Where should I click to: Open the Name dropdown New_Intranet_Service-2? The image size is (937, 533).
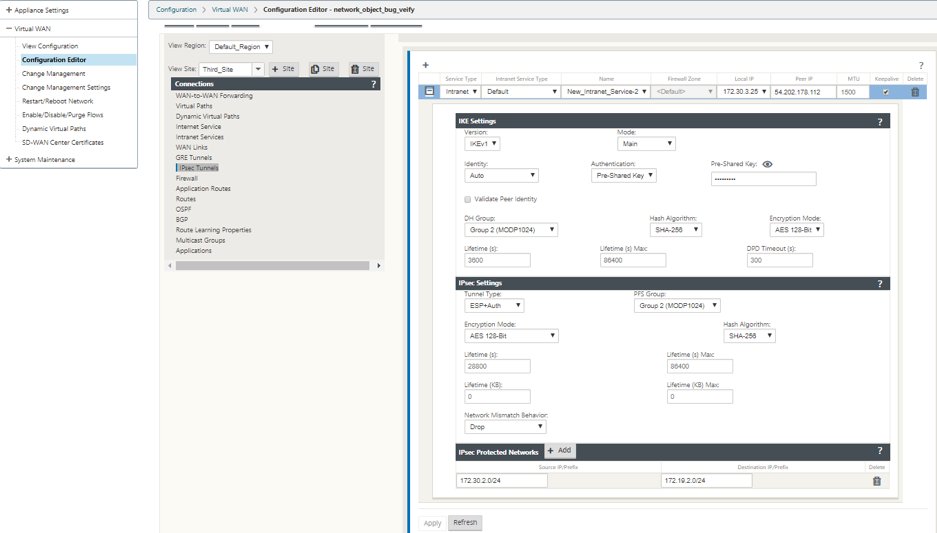pos(607,91)
